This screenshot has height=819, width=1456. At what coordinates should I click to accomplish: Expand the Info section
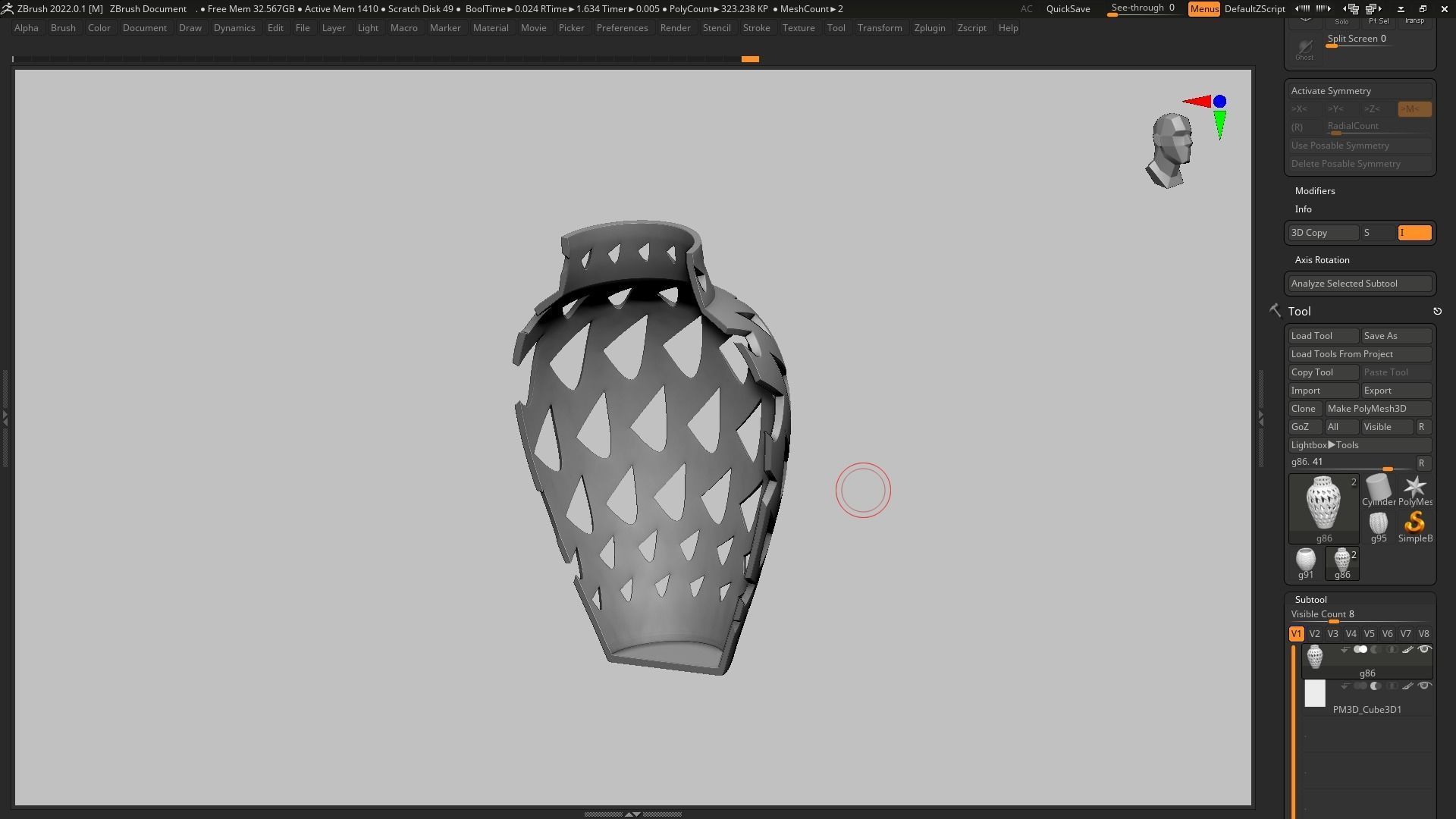[1303, 209]
